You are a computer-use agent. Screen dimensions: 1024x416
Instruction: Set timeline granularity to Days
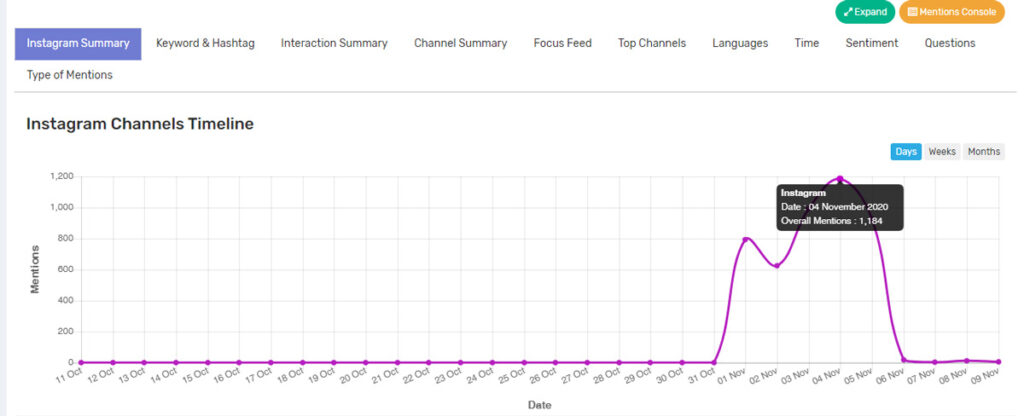pyautogui.click(x=906, y=152)
